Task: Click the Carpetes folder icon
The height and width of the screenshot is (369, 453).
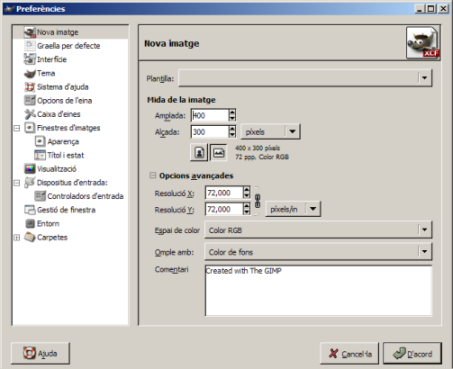Action: click(30, 237)
